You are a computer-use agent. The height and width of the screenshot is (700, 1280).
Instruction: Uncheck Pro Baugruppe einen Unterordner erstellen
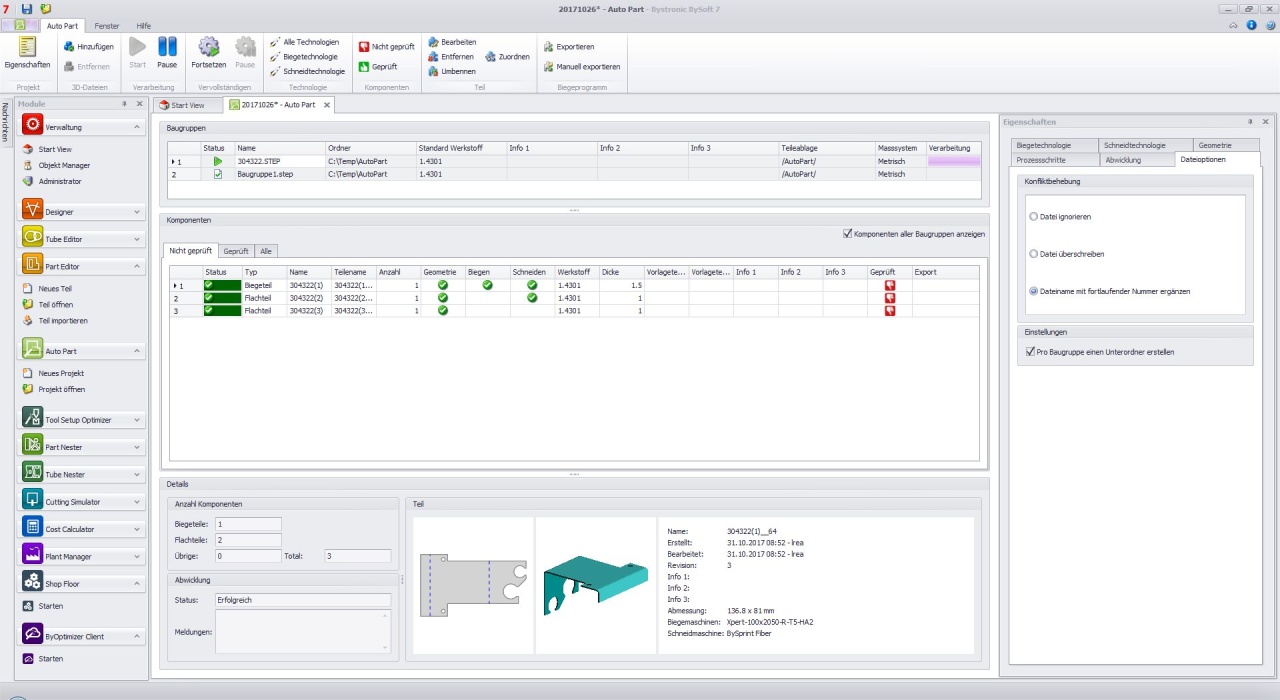[1030, 352]
